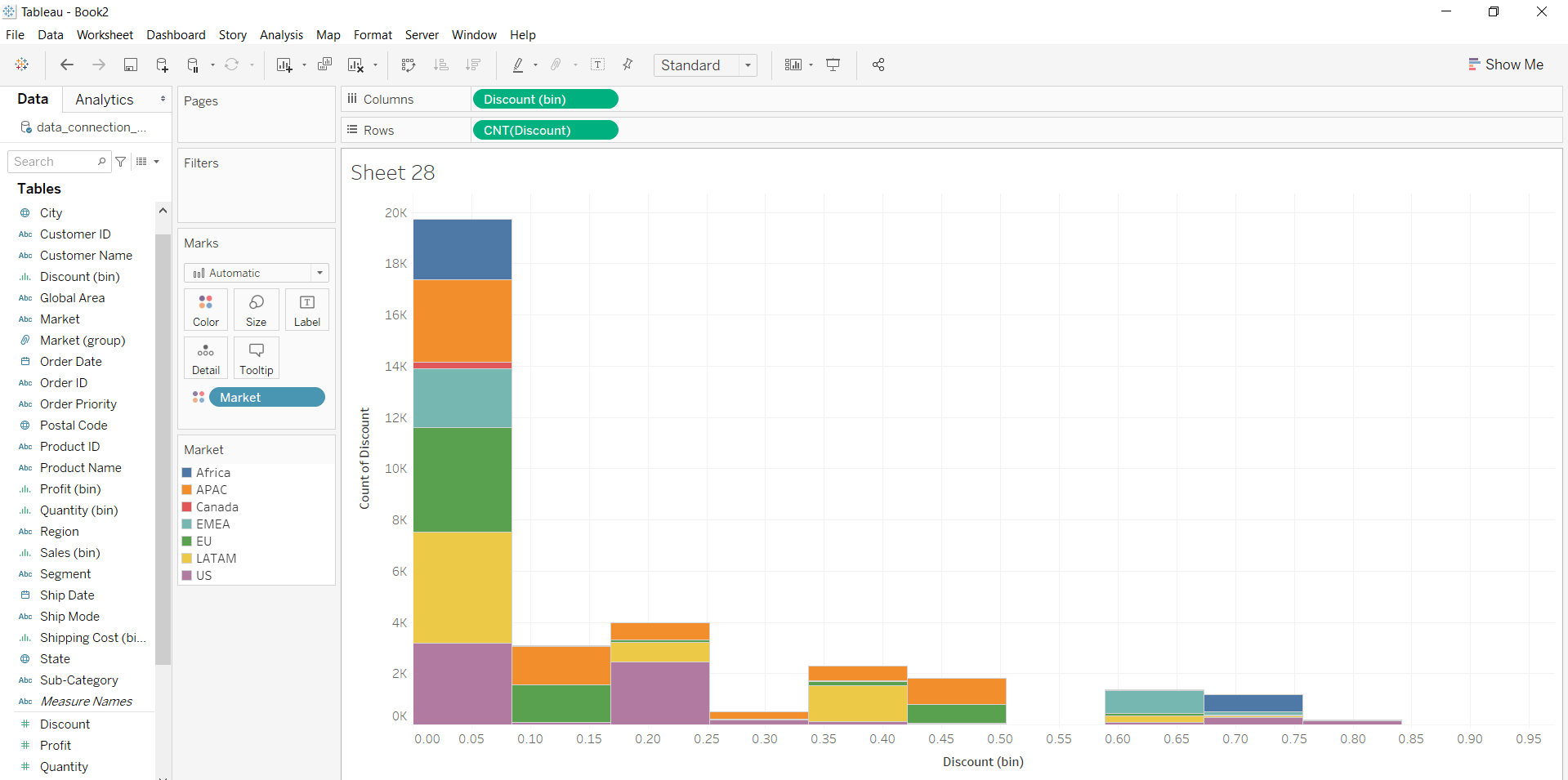This screenshot has height=780, width=1568.
Task: Click the CNT(Discount) pill on Rows
Action: click(x=545, y=130)
